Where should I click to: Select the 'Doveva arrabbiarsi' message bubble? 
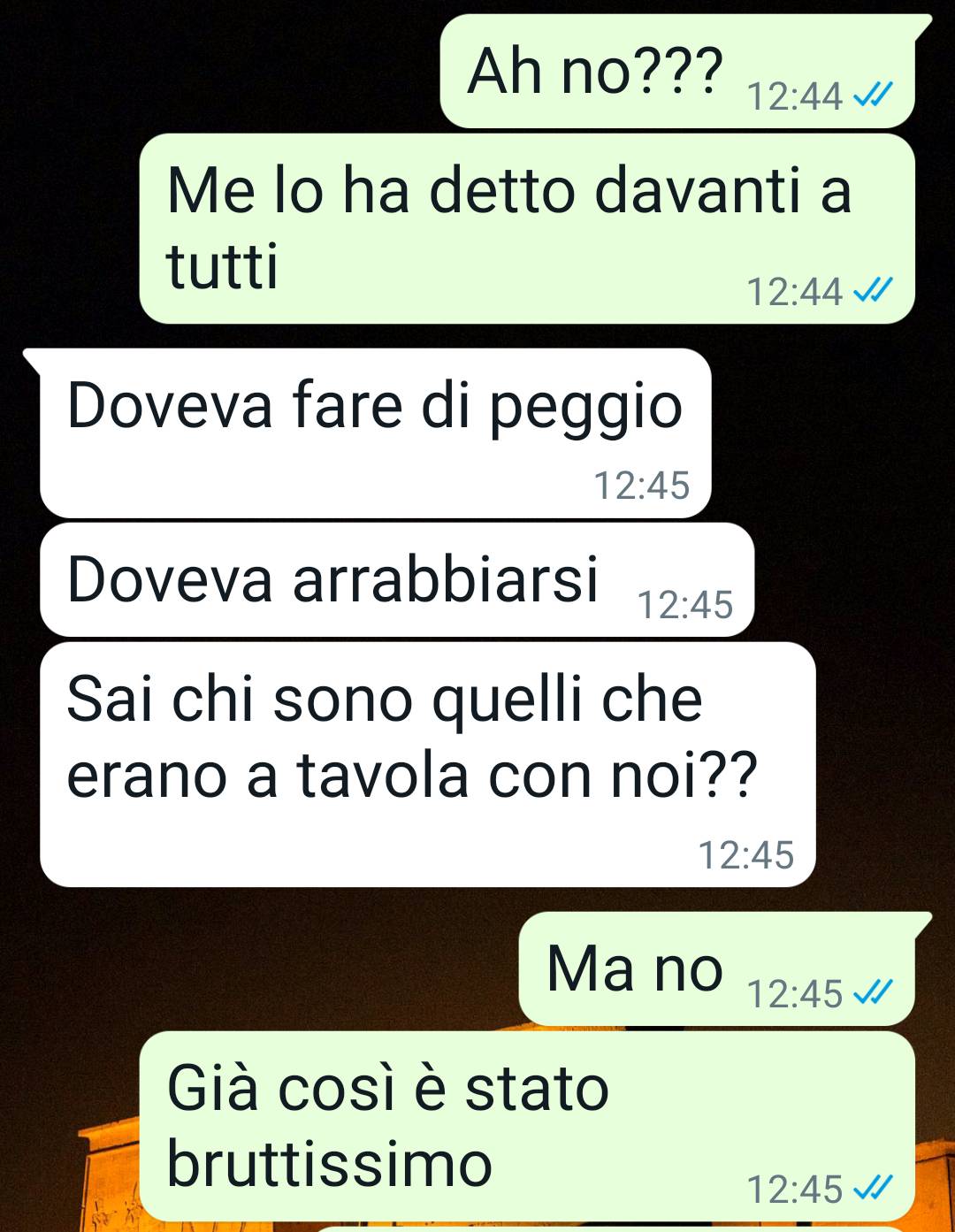pos(397,579)
